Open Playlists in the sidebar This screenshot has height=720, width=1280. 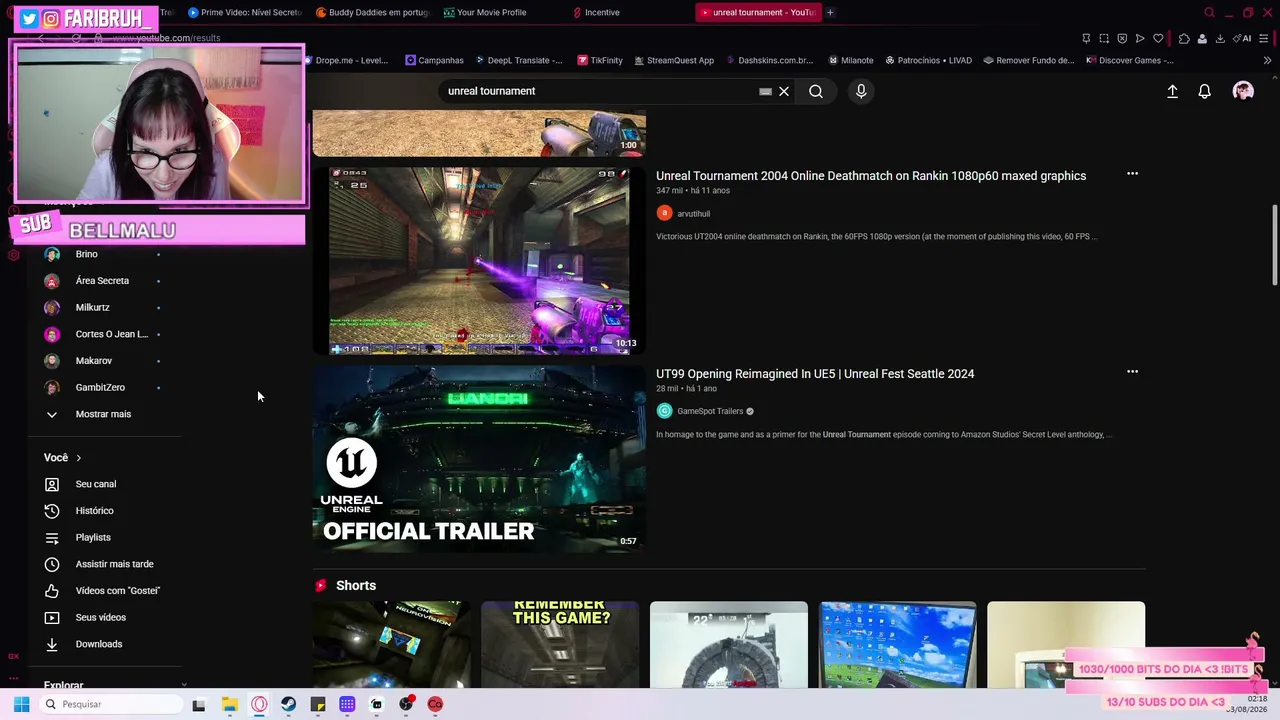[93, 538]
